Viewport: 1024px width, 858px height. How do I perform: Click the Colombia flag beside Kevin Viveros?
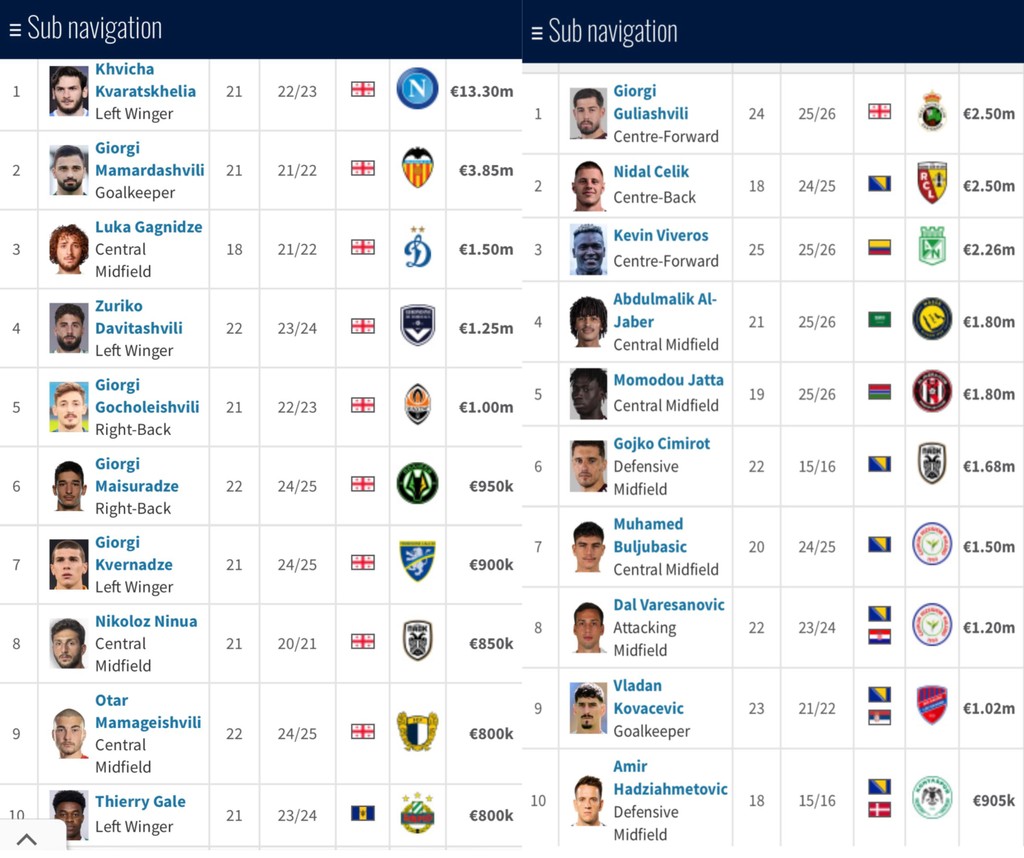tap(879, 247)
